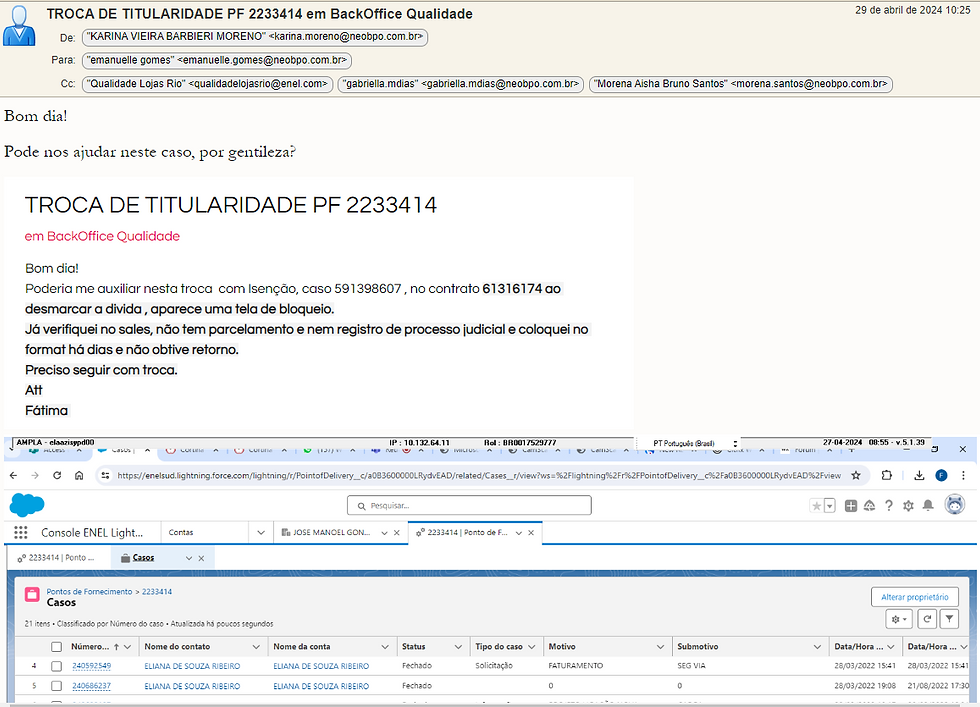Click the gabriella.mdias Cc chip

pos(461,84)
